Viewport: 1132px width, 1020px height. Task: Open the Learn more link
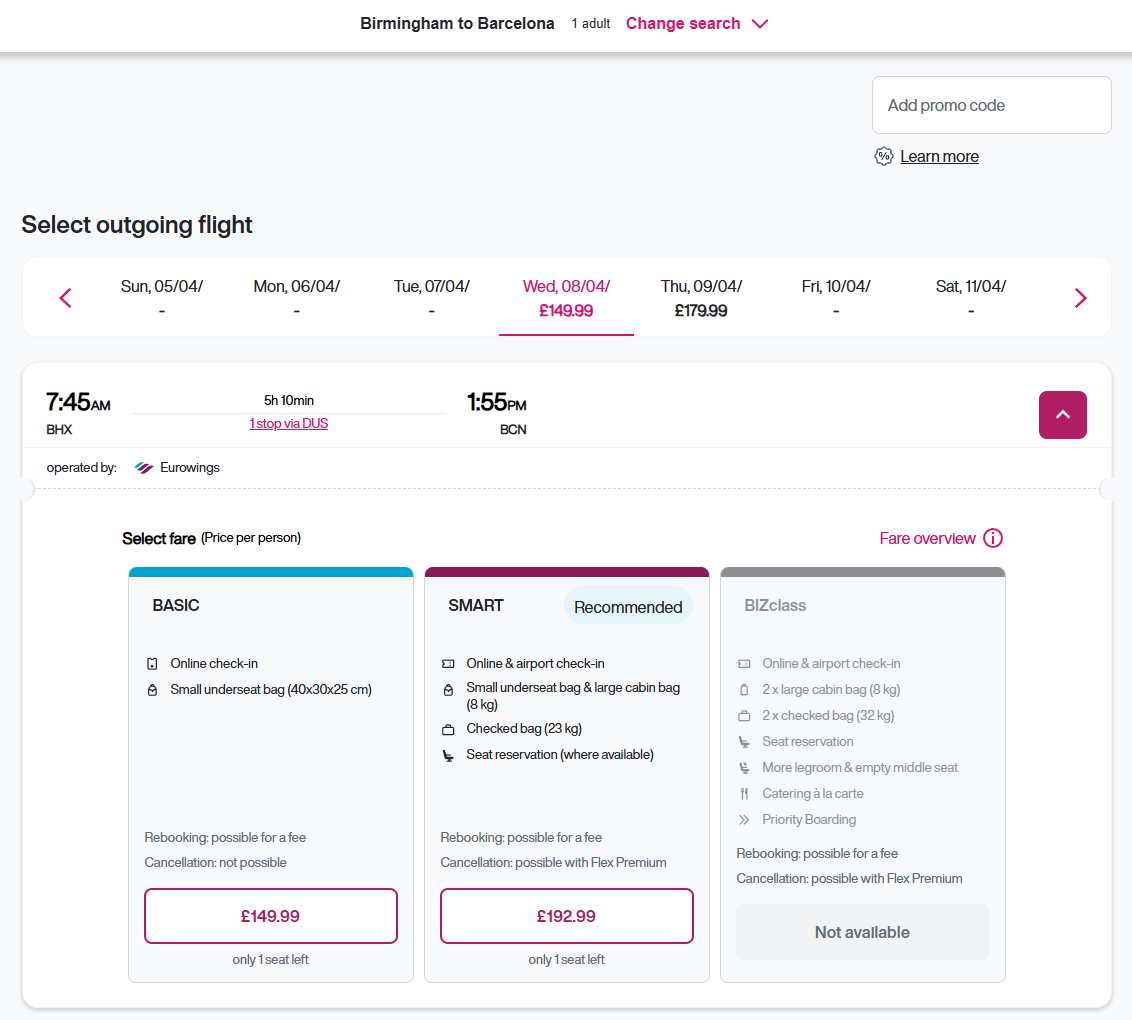939,156
